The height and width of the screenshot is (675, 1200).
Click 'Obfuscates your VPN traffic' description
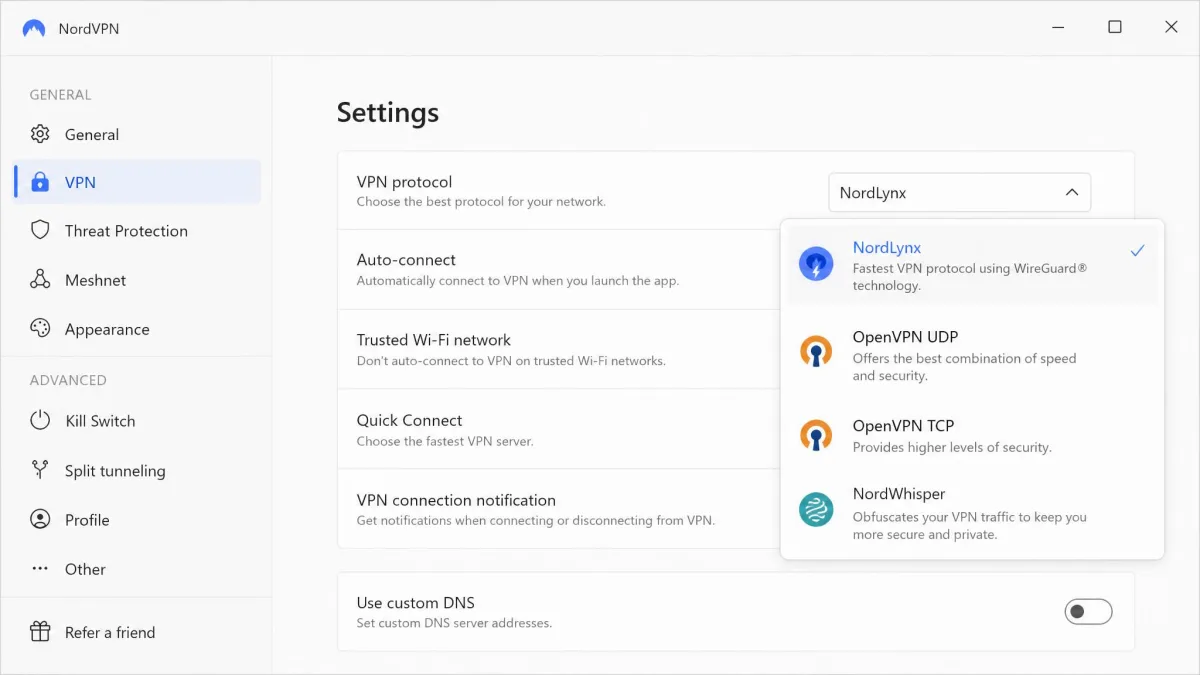tap(970, 526)
